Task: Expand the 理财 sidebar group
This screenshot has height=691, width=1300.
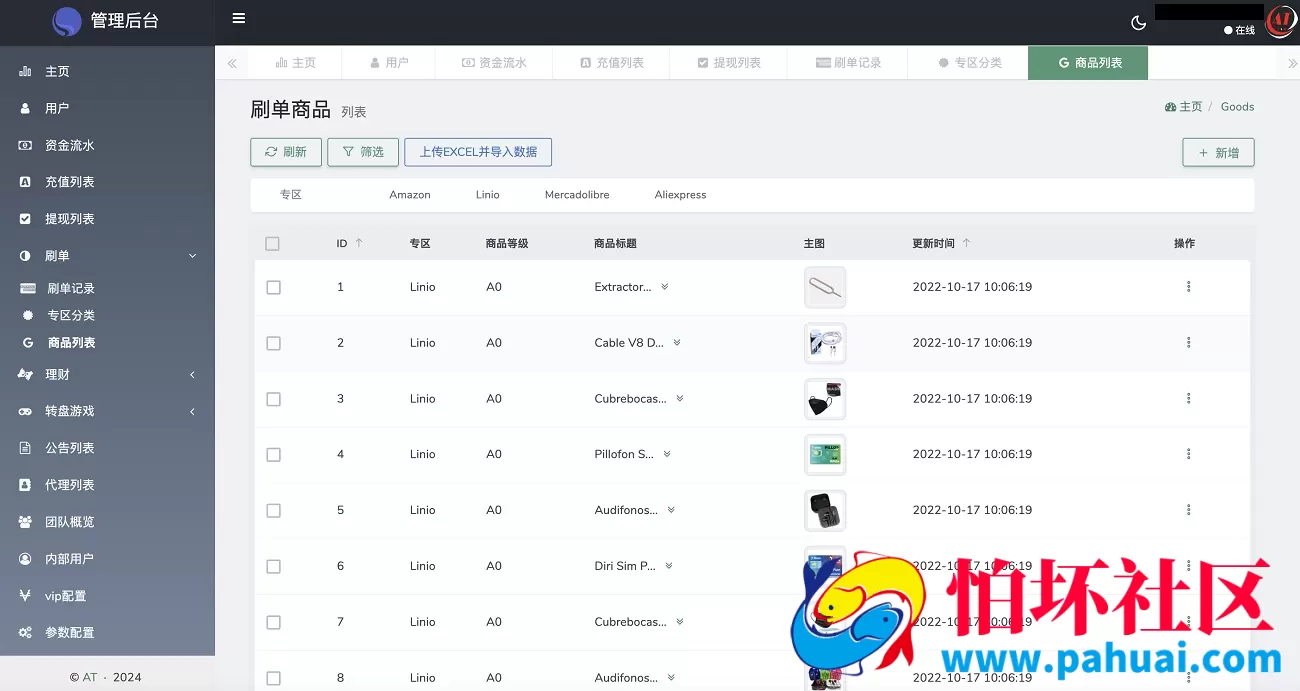Action: [107, 375]
